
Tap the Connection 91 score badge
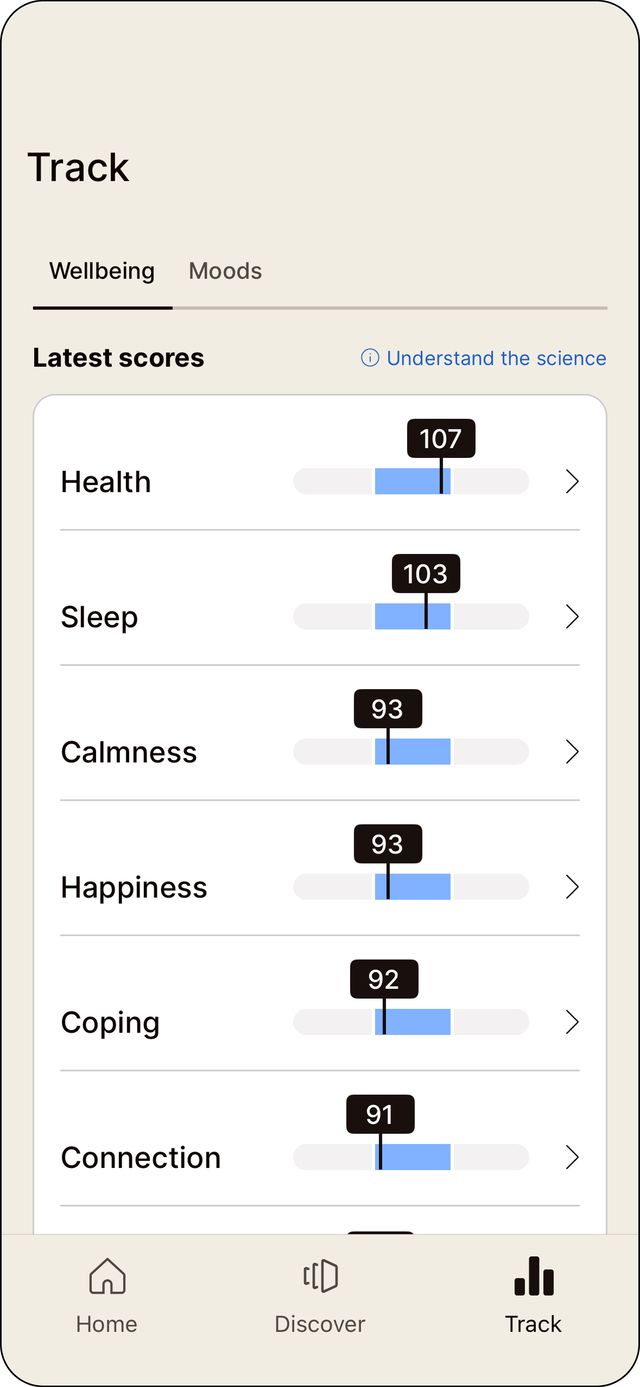coord(380,1114)
